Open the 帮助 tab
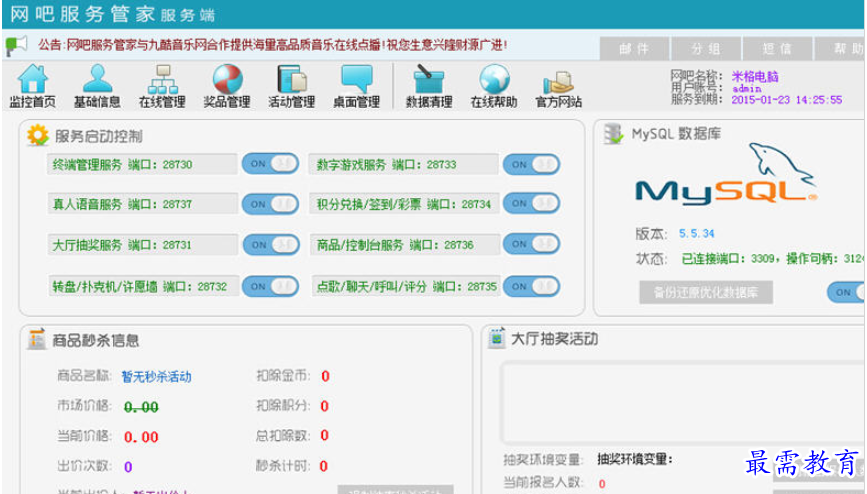 click(x=840, y=49)
